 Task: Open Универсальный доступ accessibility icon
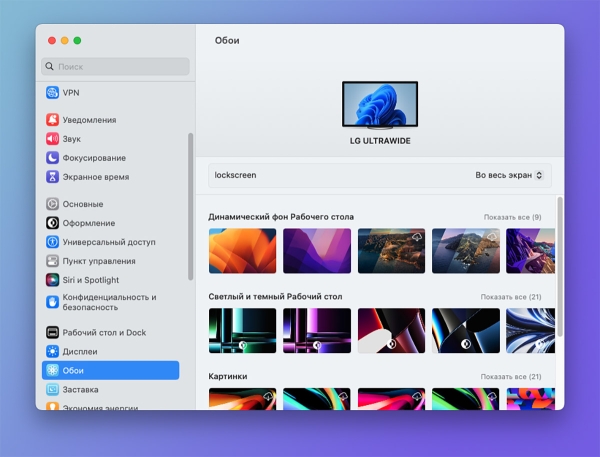click(53, 242)
